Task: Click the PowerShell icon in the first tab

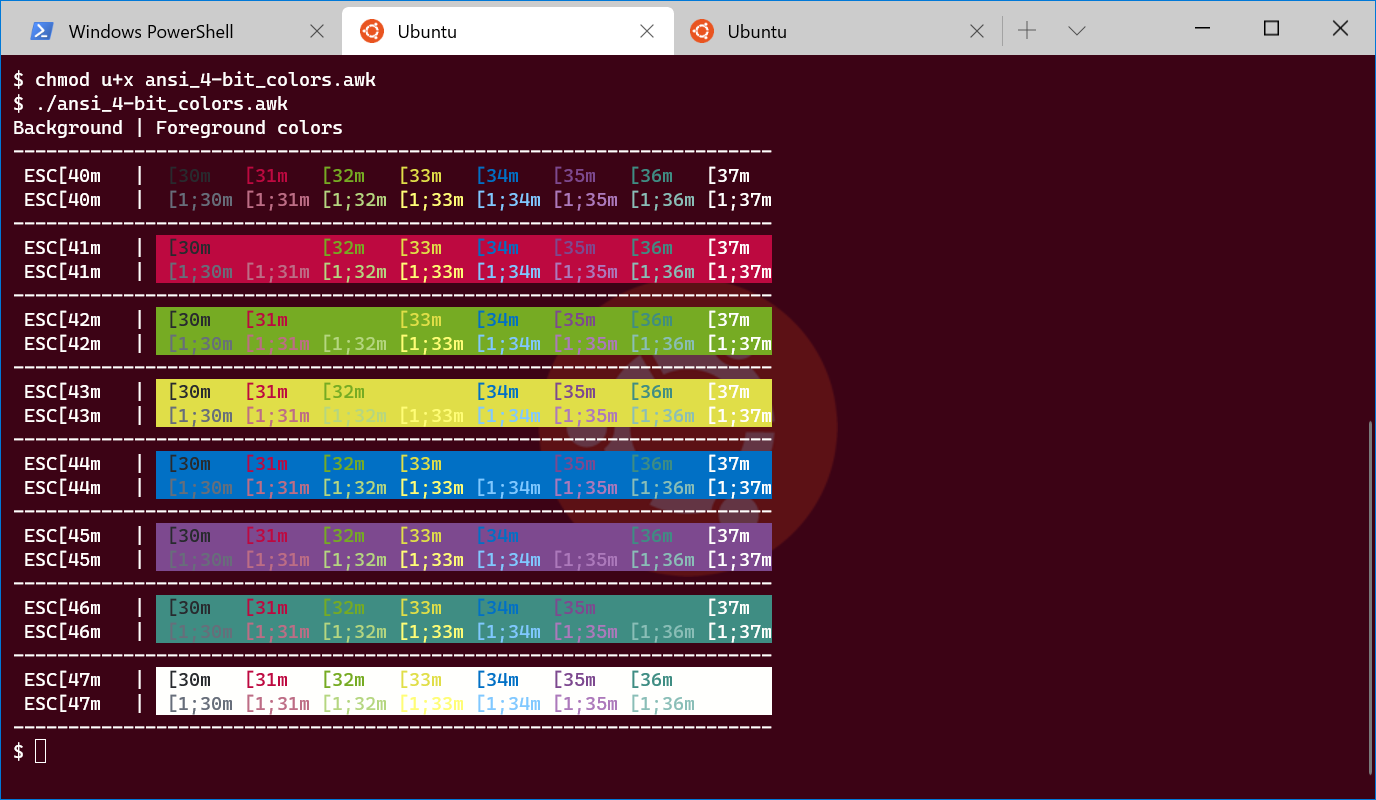Action: point(41,31)
